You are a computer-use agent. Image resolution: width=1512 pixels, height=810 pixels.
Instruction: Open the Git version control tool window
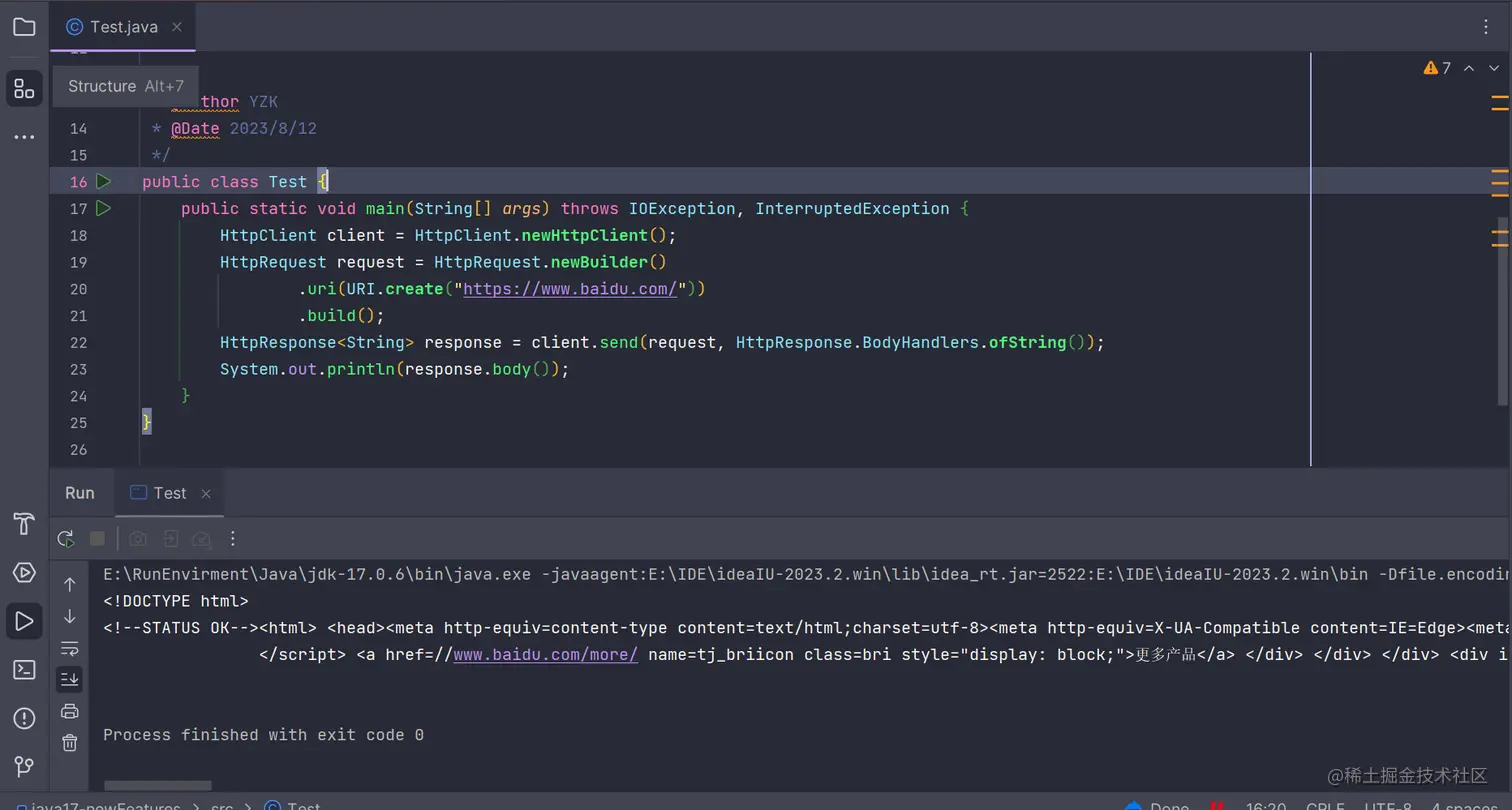24,767
